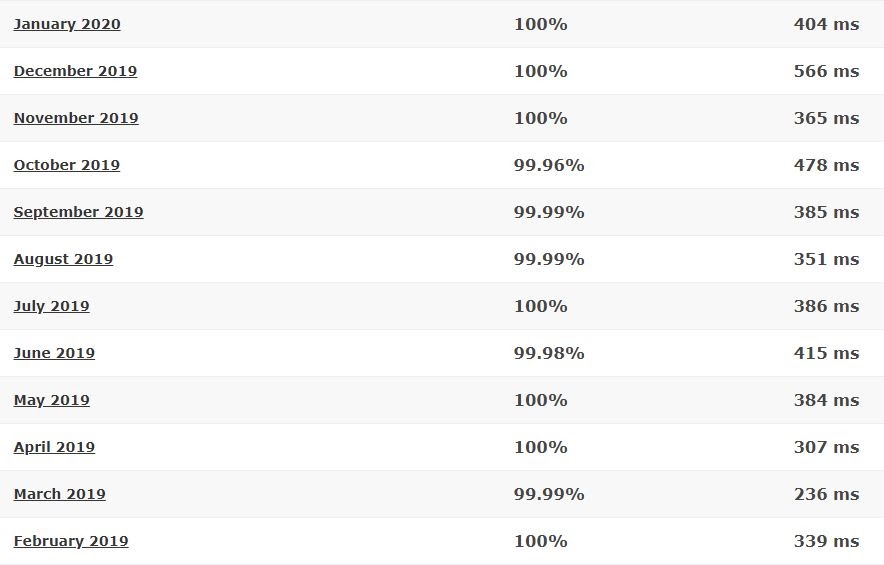Open the August 2019 link
The image size is (884, 565).
coord(63,259)
